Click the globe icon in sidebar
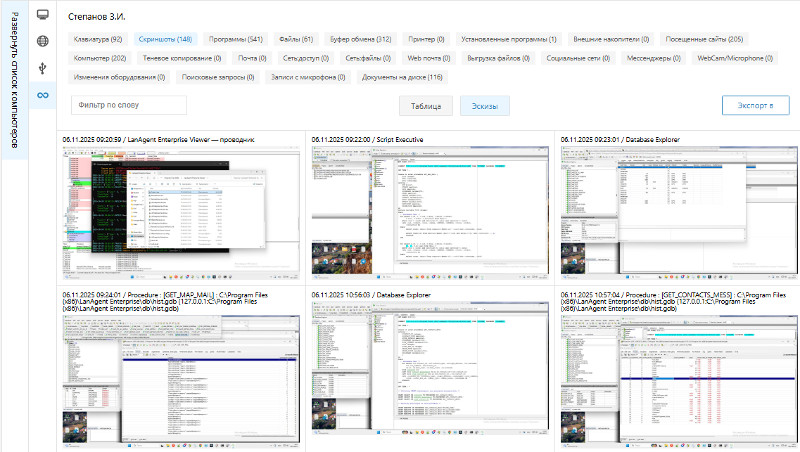The height and width of the screenshot is (452, 800). point(42,41)
